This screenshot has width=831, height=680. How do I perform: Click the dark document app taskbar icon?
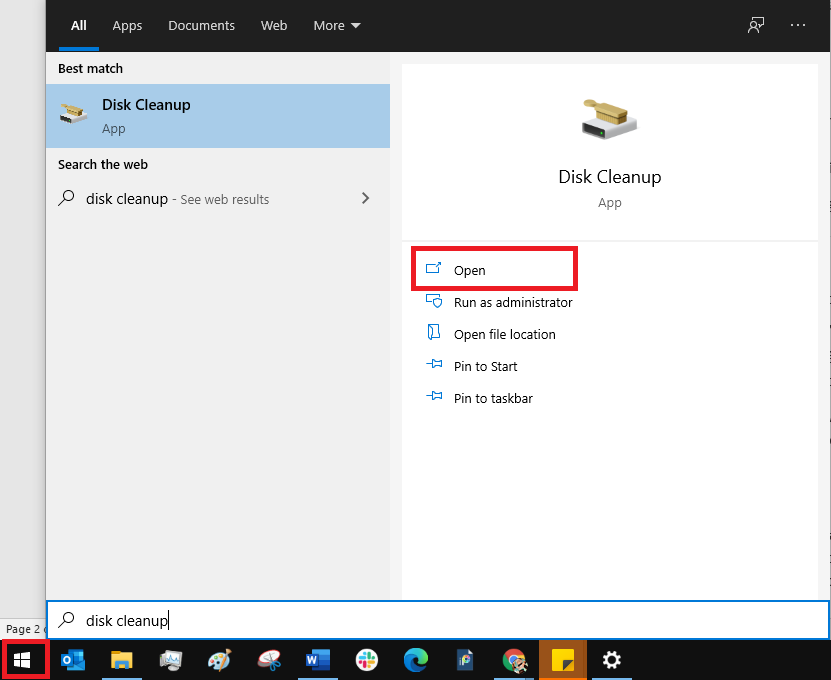point(465,660)
